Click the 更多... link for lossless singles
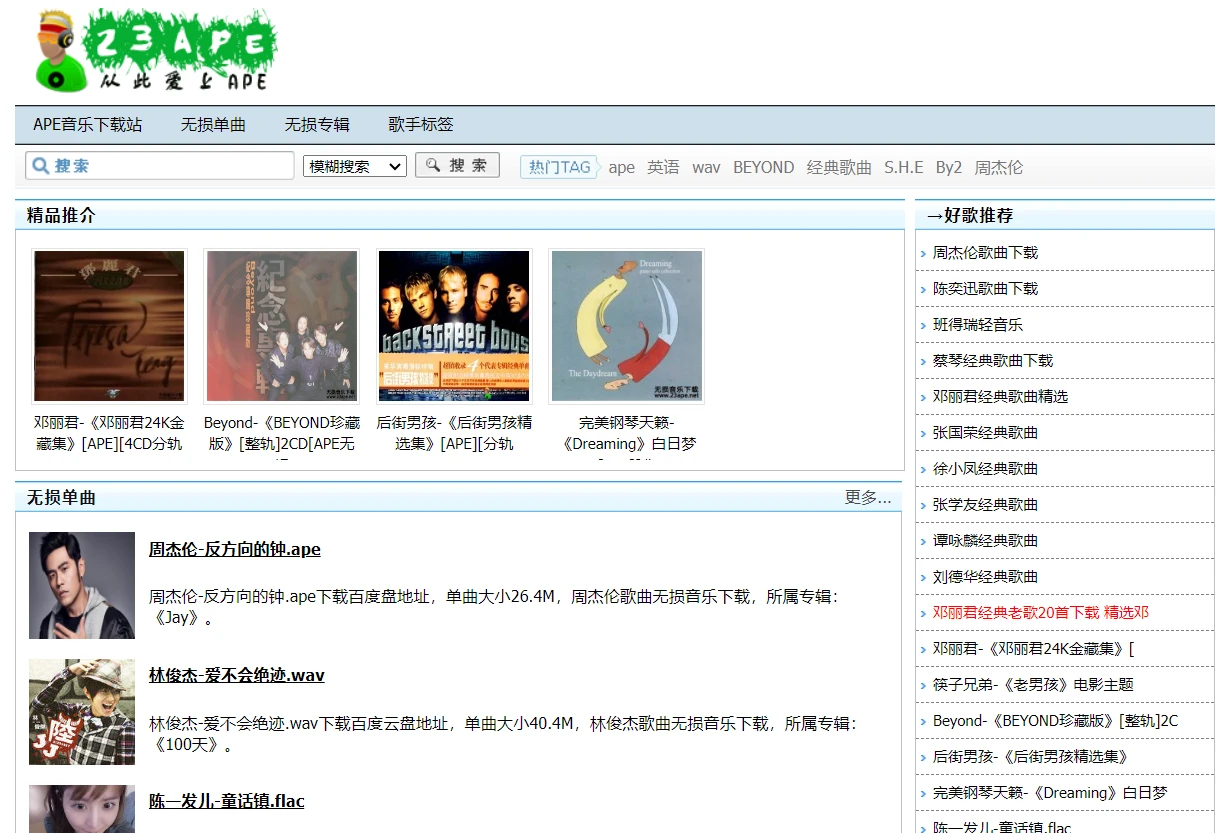This screenshot has height=833, width=1217. point(867,497)
